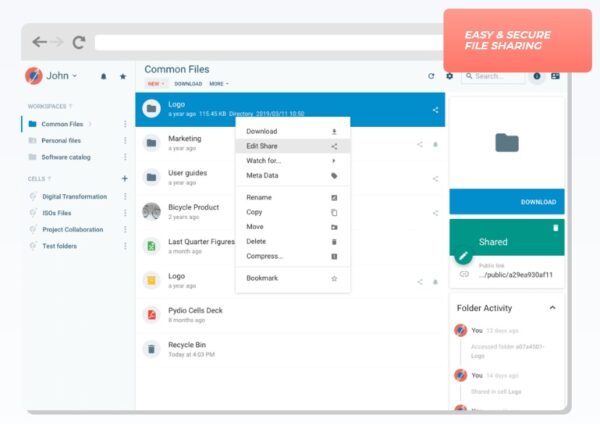The width and height of the screenshot is (600, 424).
Task: Choose Compress... from context menu
Action: pos(293,256)
